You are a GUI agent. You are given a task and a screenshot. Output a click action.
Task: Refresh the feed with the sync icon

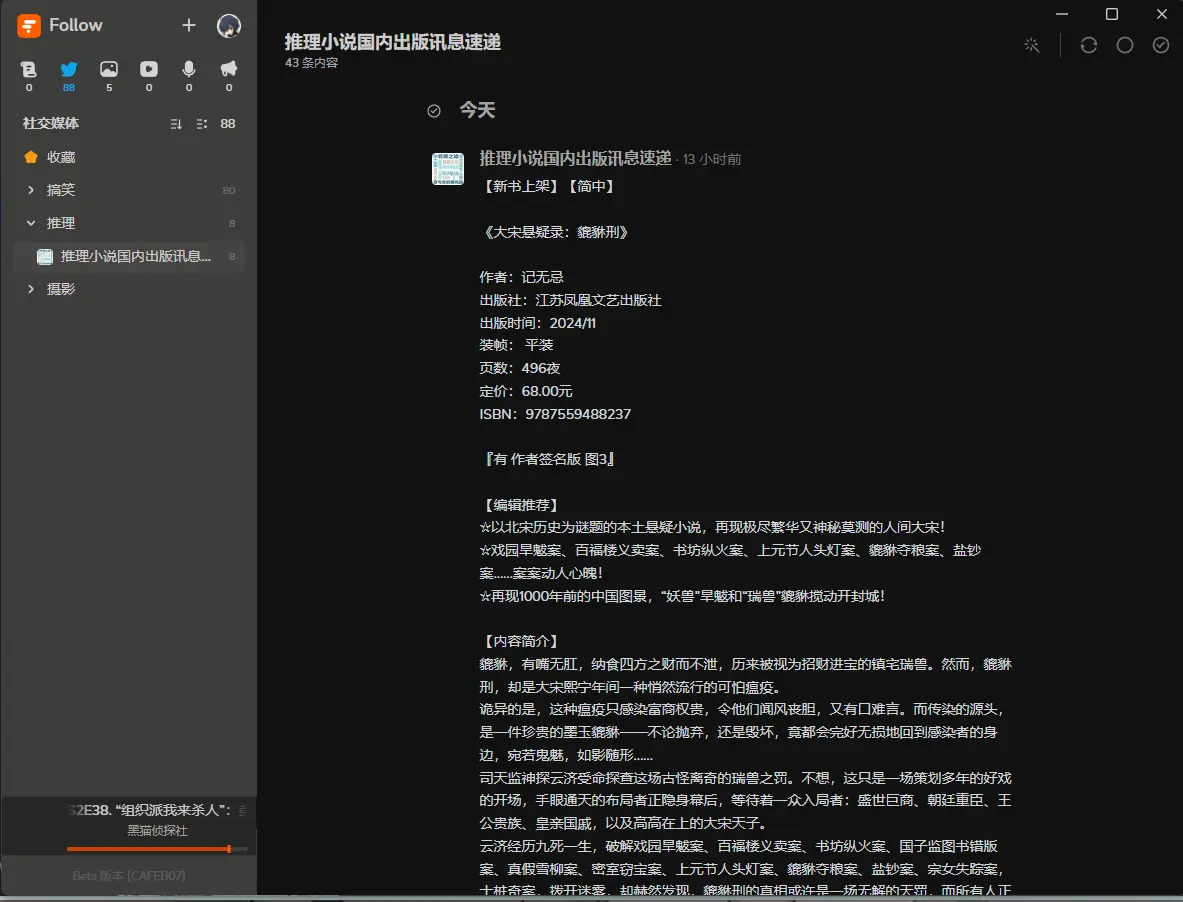(1088, 45)
